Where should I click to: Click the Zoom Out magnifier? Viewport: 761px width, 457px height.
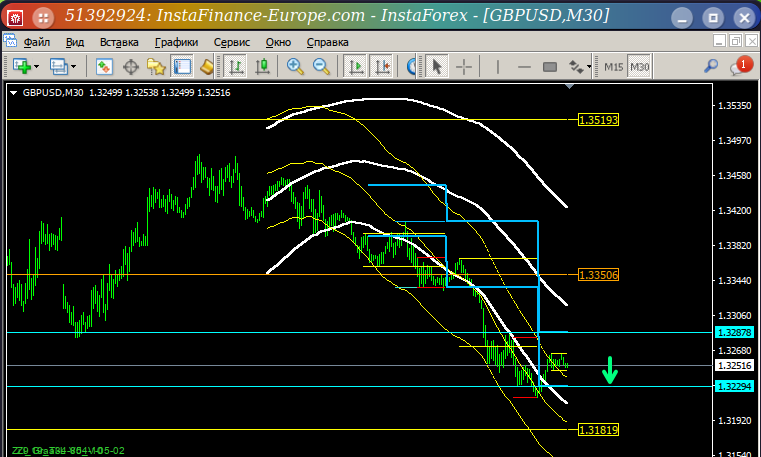pos(321,66)
